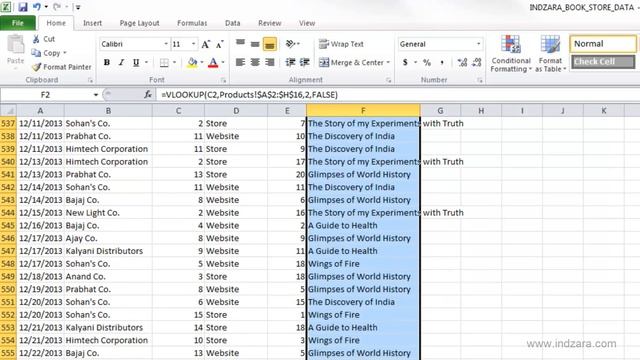The width and height of the screenshot is (640, 360).
Task: Expand the Copy dropdown arrow
Action: 65,53
